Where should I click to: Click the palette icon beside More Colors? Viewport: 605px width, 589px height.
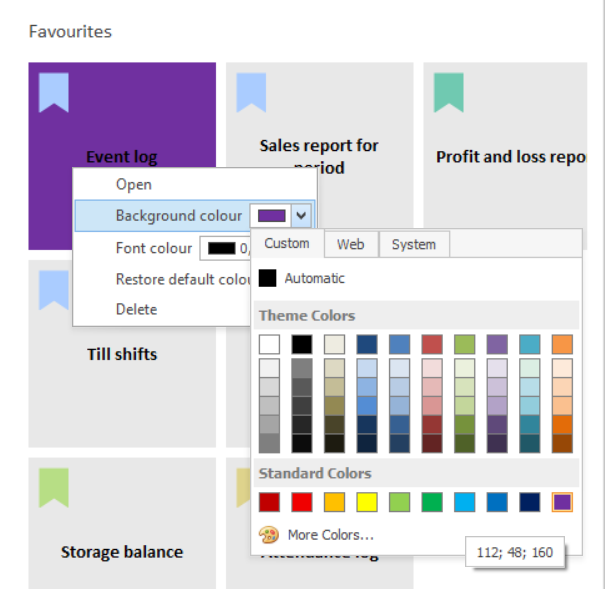(268, 535)
